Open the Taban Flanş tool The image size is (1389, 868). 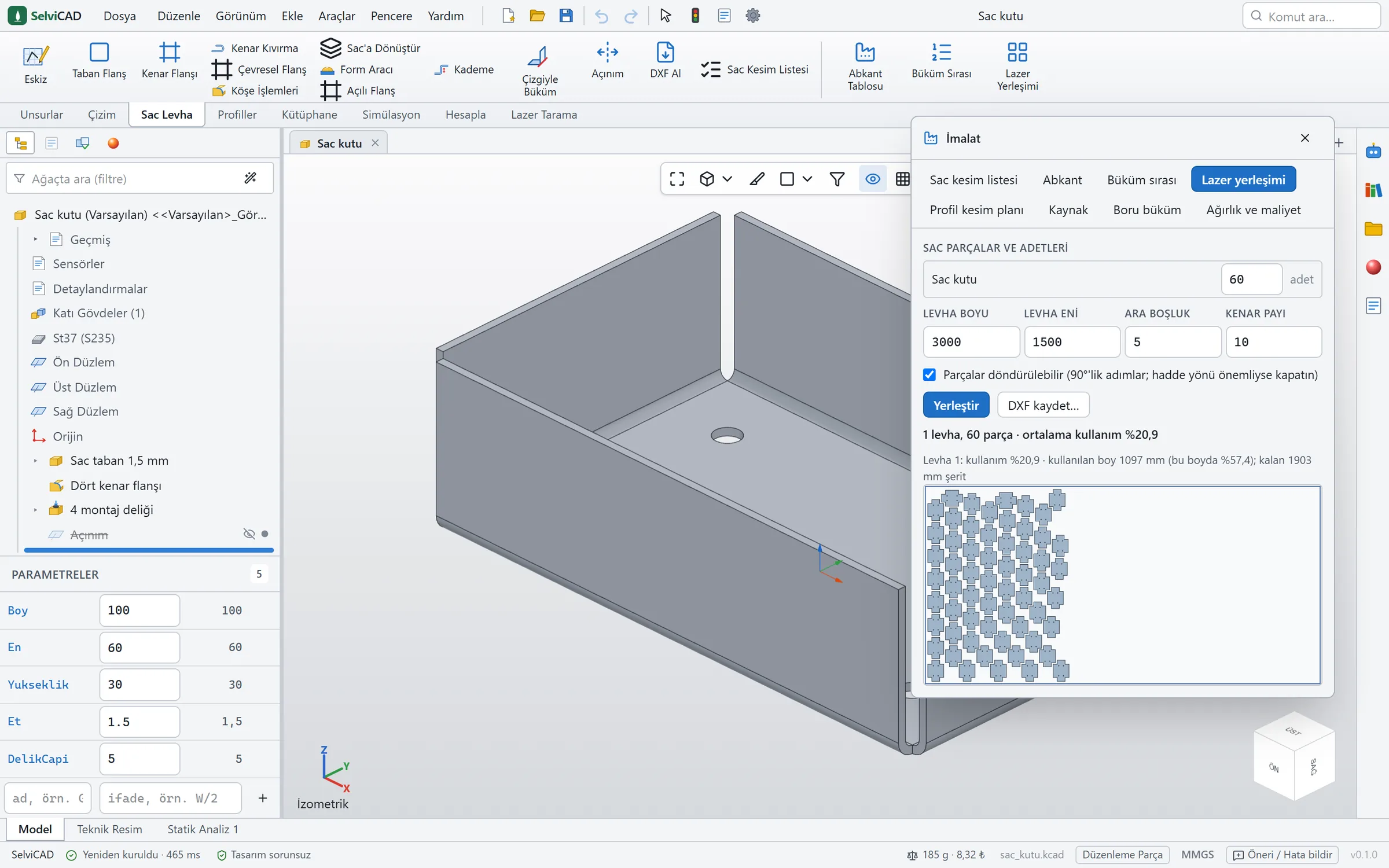99,61
